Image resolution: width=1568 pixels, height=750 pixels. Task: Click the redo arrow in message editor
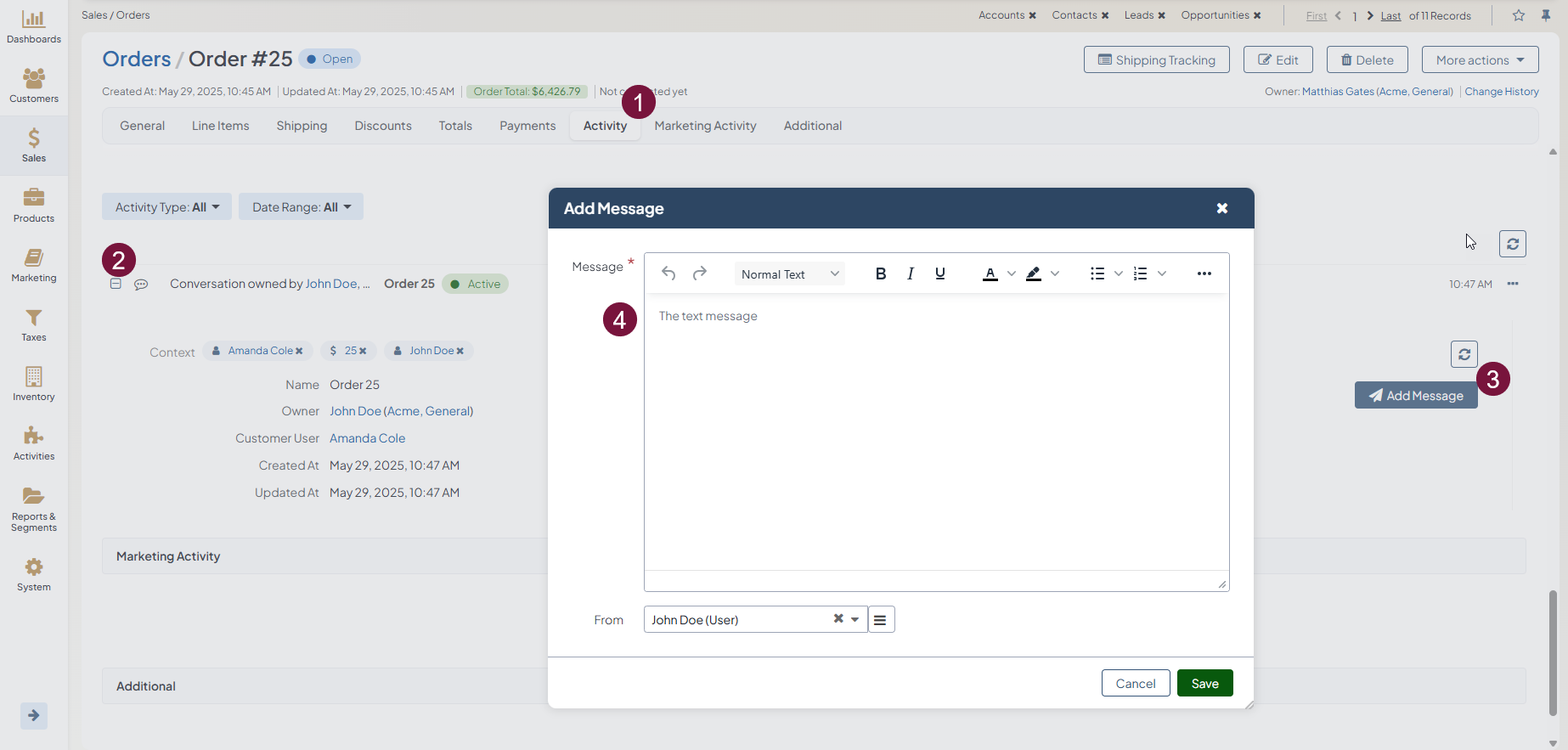699,273
